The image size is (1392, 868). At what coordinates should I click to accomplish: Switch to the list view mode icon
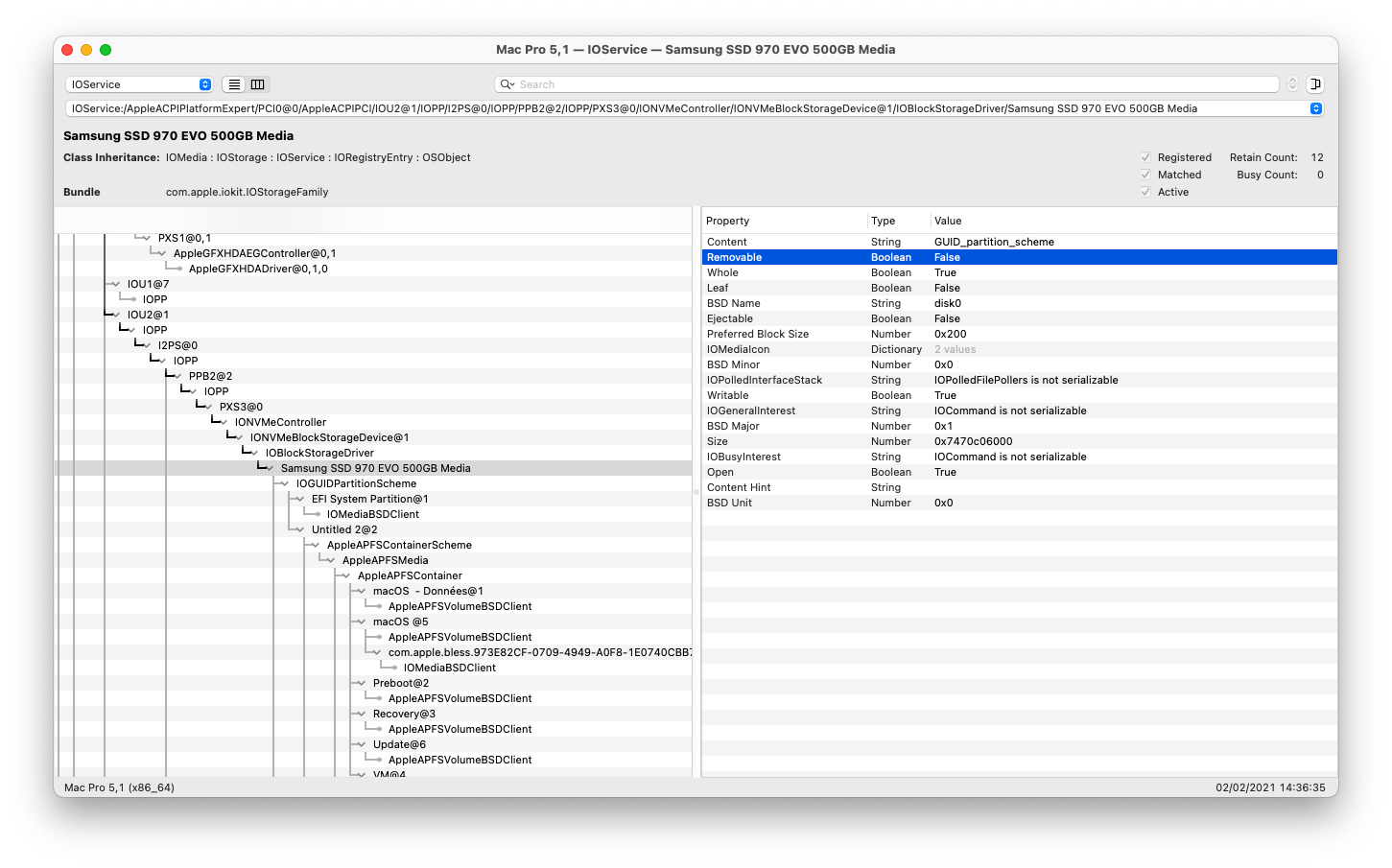coord(234,84)
